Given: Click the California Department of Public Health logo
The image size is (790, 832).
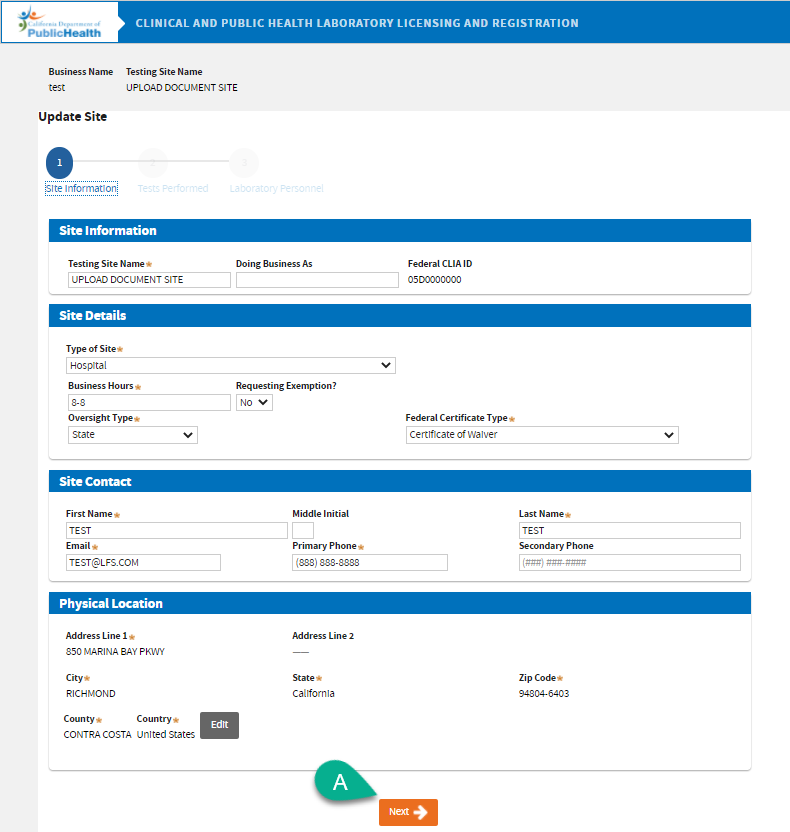Looking at the screenshot, I should (59, 22).
